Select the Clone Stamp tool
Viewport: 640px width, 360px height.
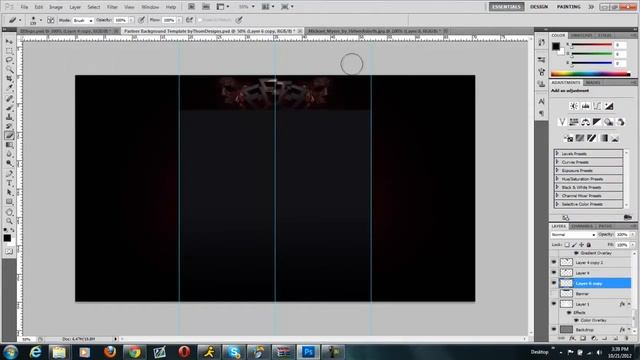pyautogui.click(x=9, y=117)
